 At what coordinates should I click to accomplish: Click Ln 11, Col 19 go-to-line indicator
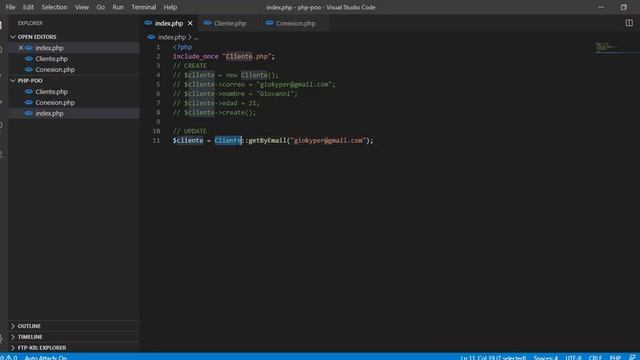coord(493,357)
